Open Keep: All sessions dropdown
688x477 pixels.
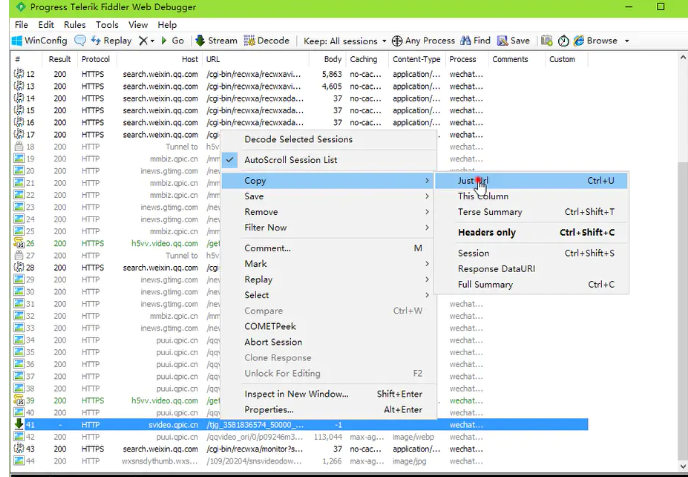click(x=345, y=41)
